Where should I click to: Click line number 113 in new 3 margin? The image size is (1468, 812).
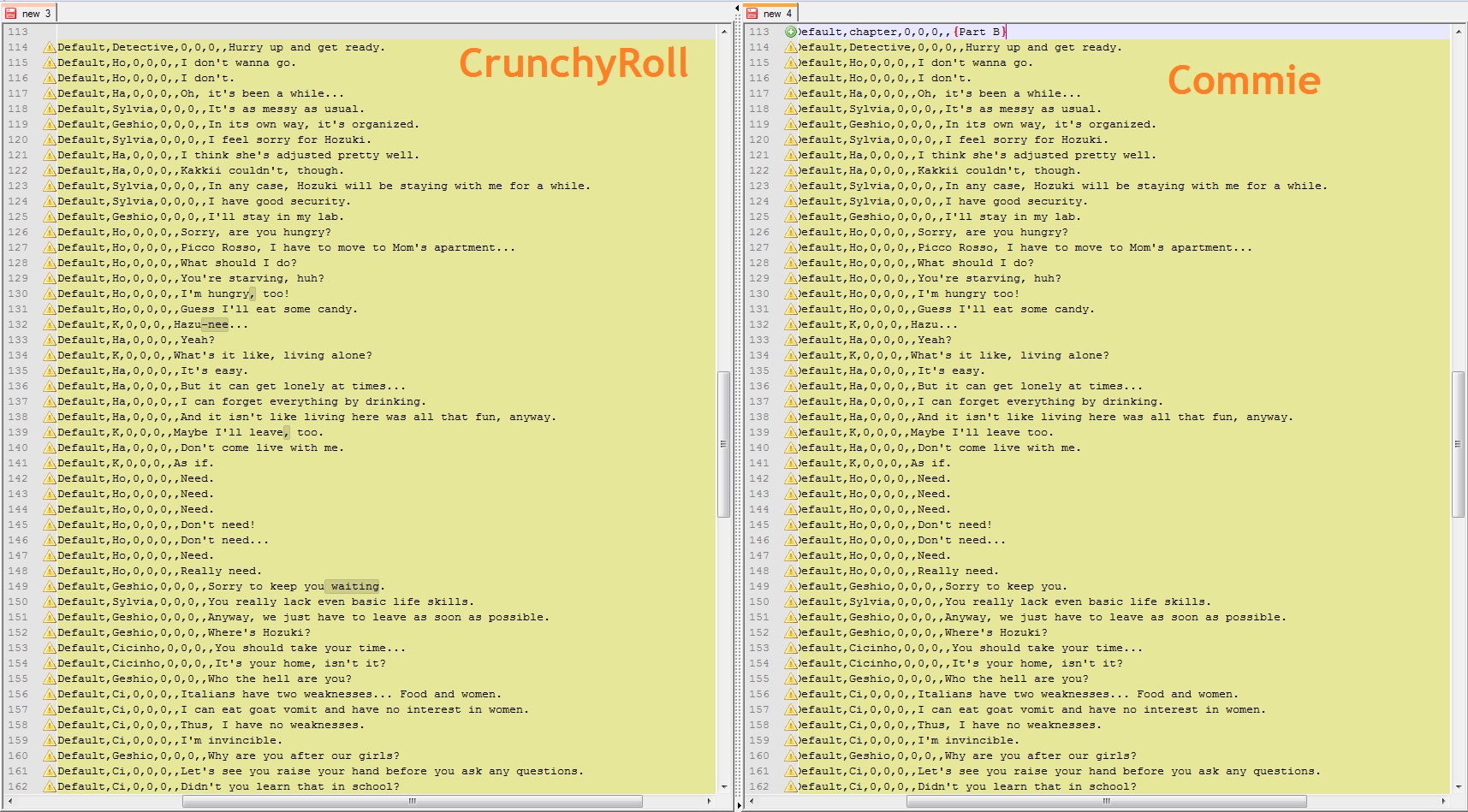coord(18,32)
